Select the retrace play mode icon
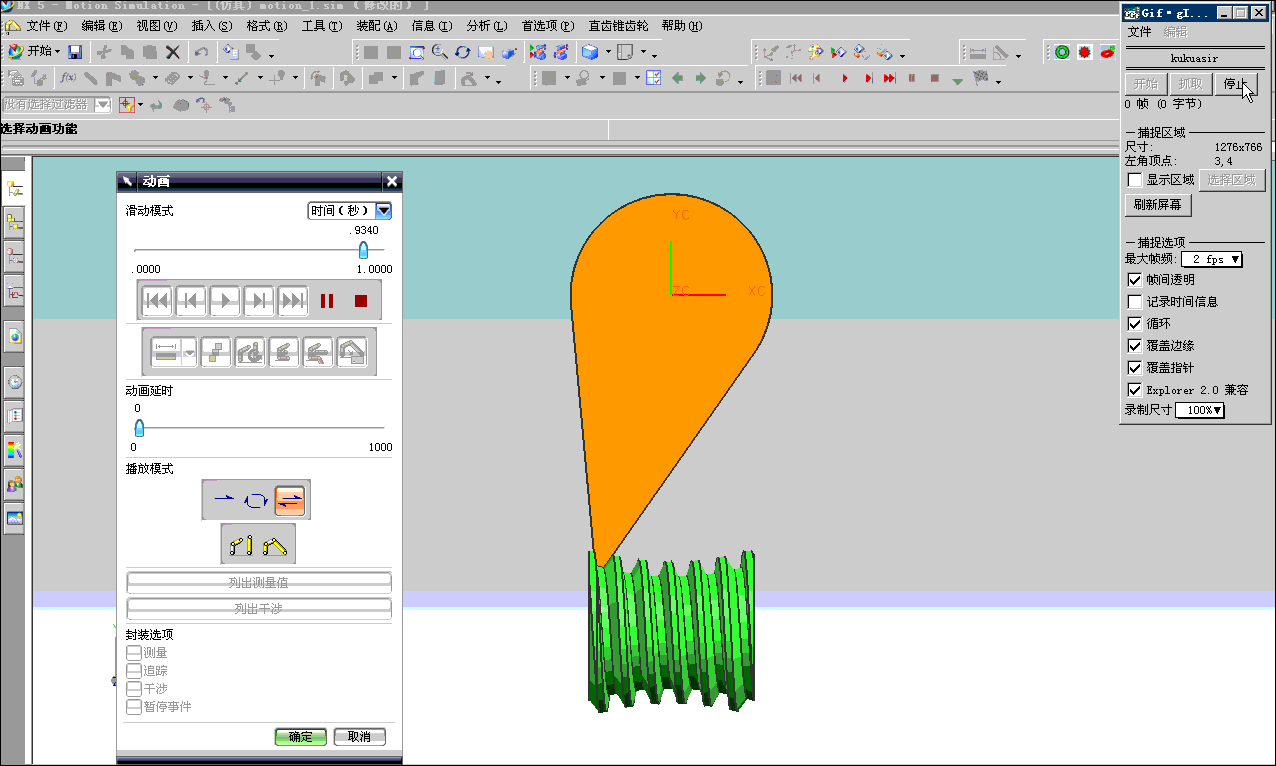This screenshot has height=766, width=1276. pos(291,498)
